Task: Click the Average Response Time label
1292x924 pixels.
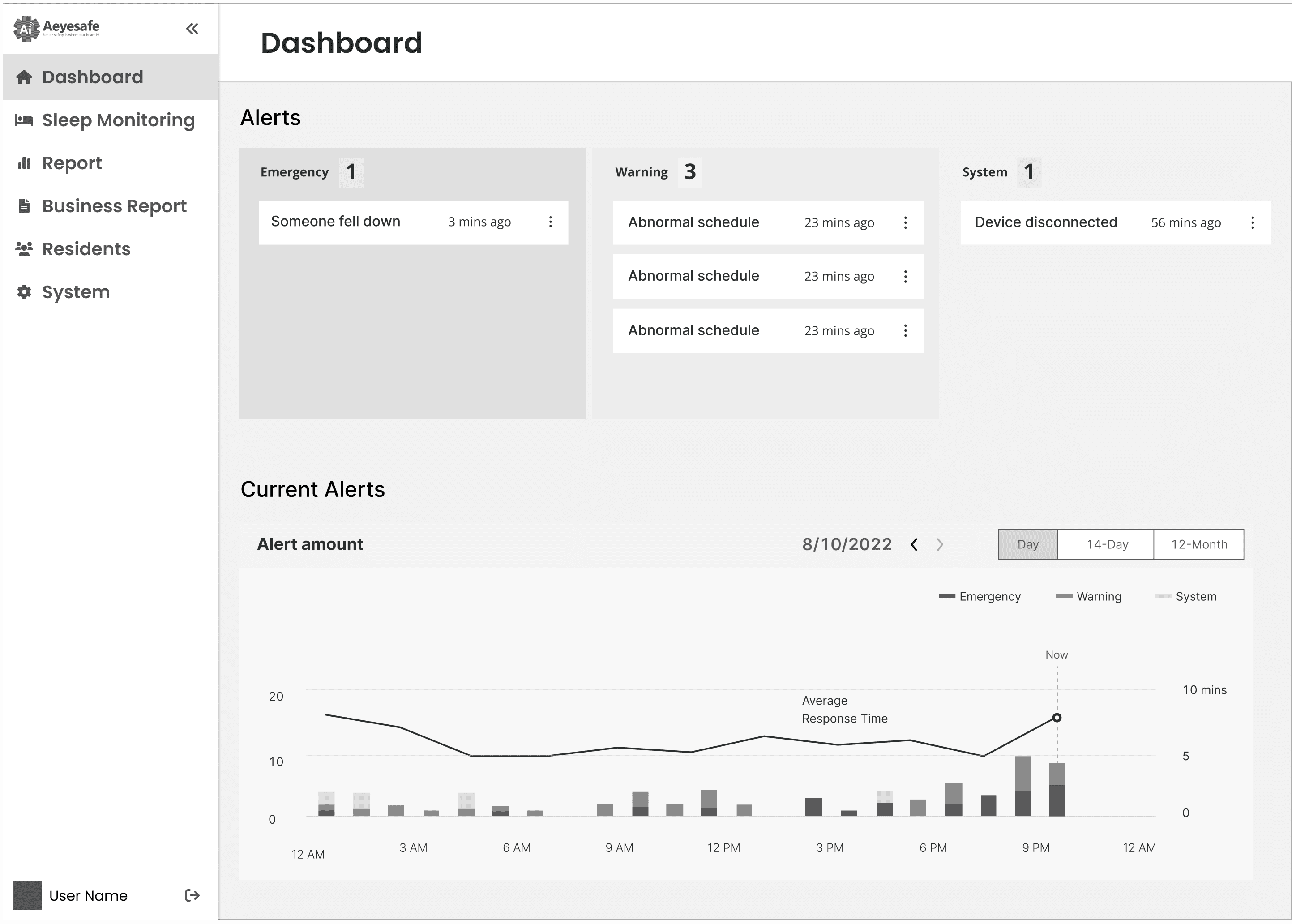Action: tap(844, 710)
